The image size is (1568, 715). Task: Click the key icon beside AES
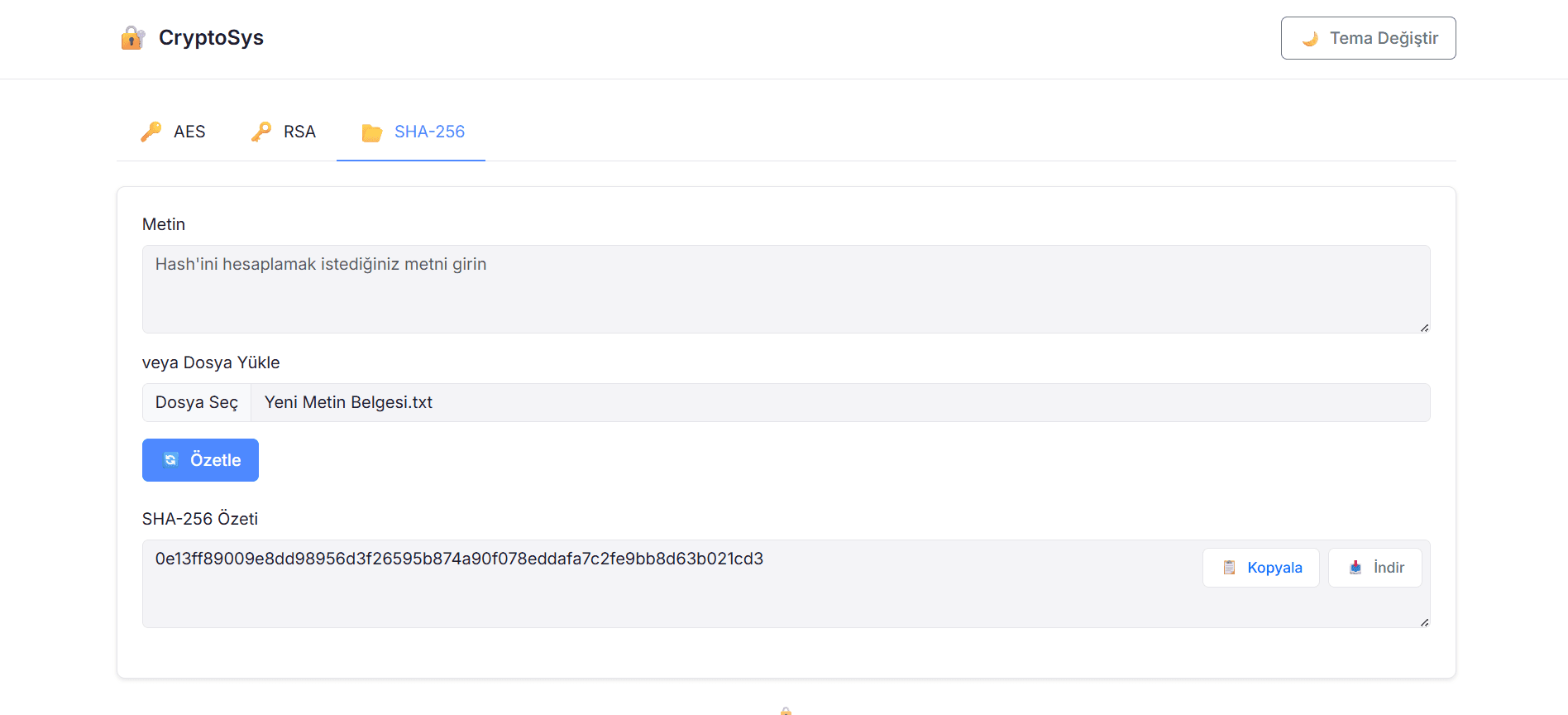point(151,132)
